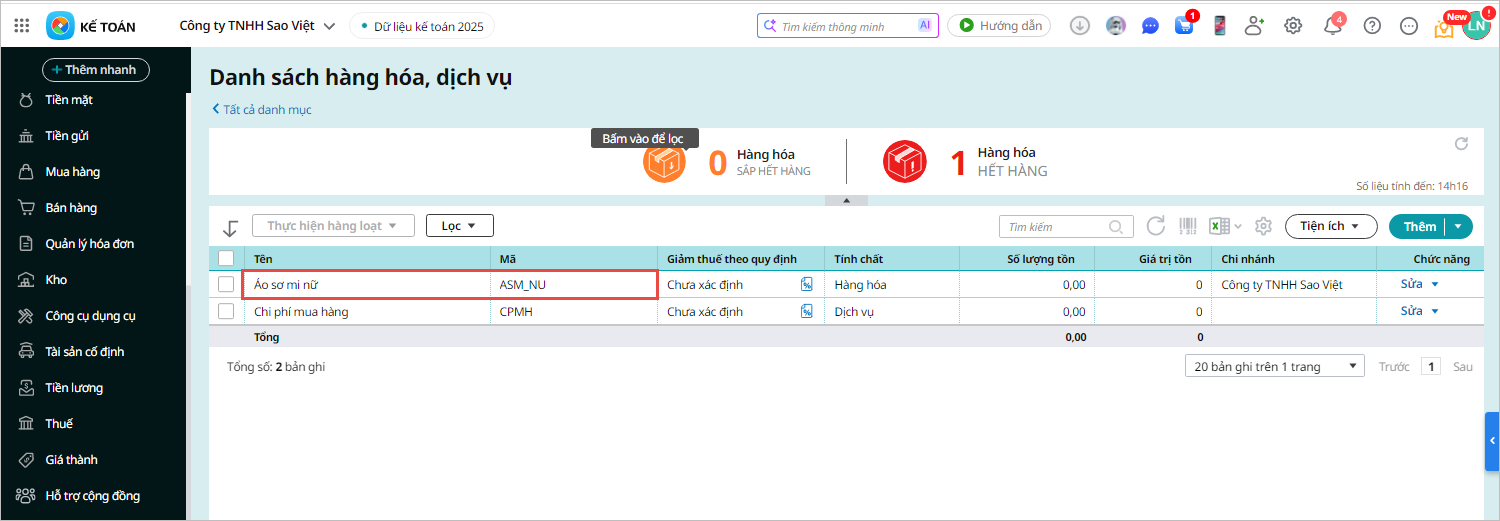This screenshot has width=1500, height=521.
Task: Open the app launcher grid icon
Action: click(24, 26)
